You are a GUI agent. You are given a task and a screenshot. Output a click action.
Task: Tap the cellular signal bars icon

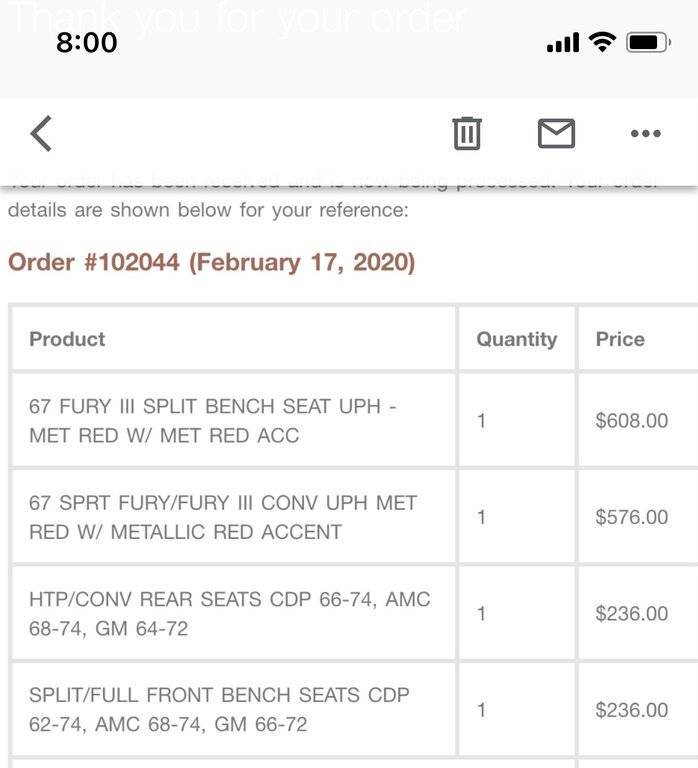pyautogui.click(x=563, y=43)
